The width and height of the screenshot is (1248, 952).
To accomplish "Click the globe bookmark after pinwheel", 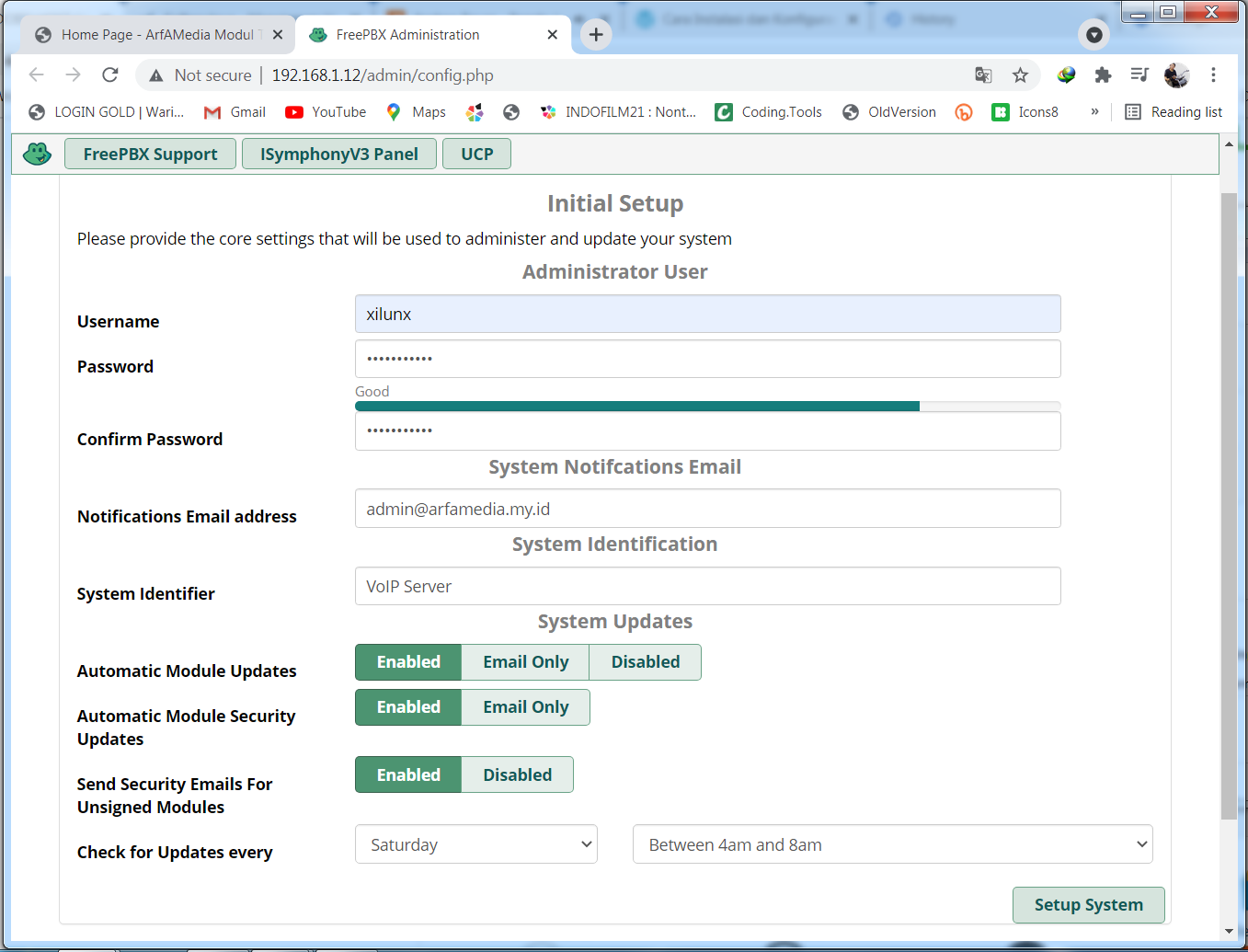I will pos(511,112).
